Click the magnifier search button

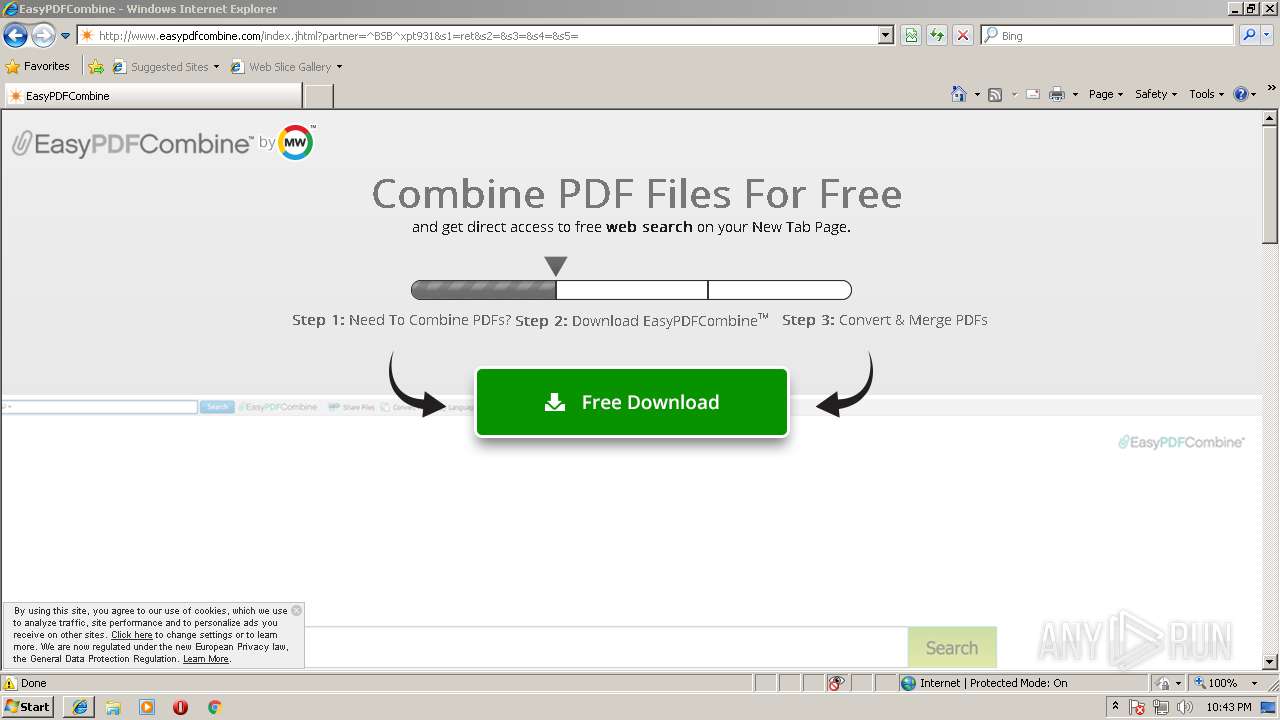1248,35
